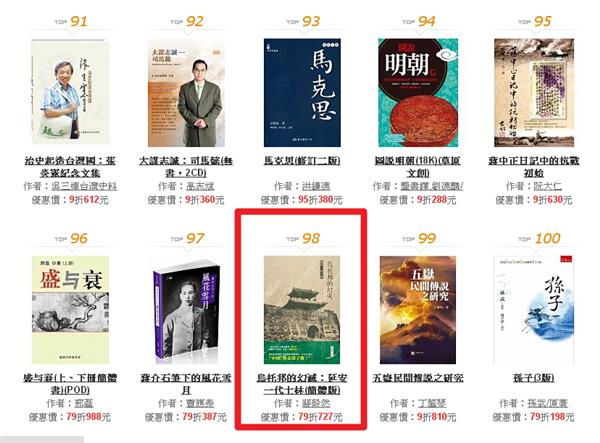Open the 馬克思(修訂二版) title link

point(302,161)
